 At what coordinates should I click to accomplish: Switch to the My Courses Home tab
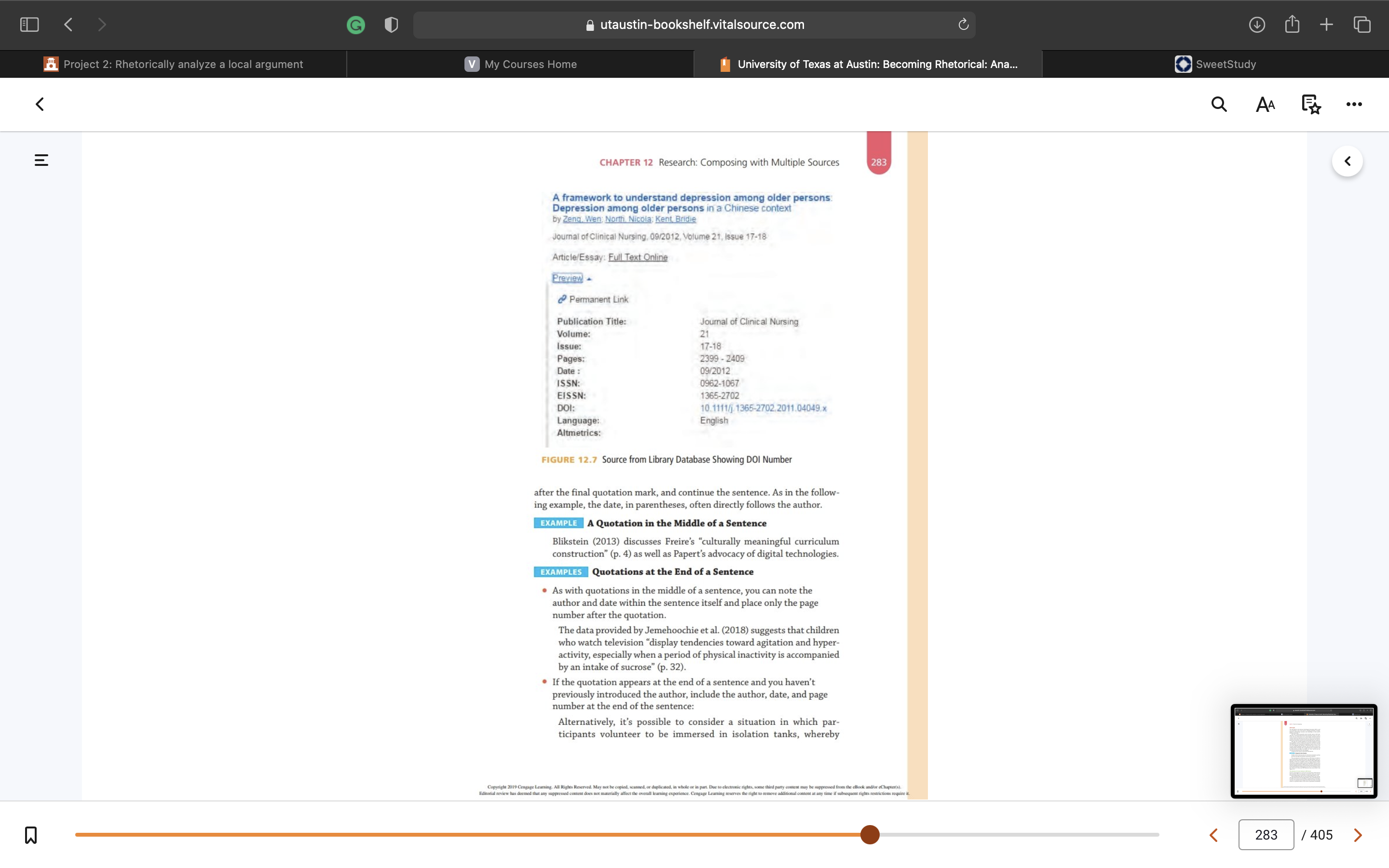(520, 64)
